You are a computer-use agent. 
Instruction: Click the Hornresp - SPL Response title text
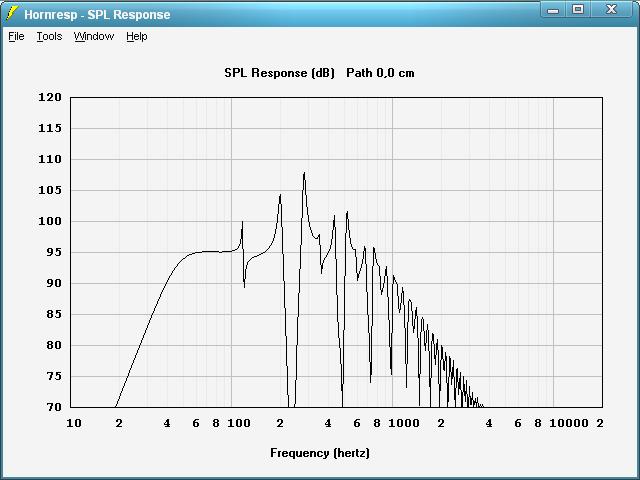[97, 15]
